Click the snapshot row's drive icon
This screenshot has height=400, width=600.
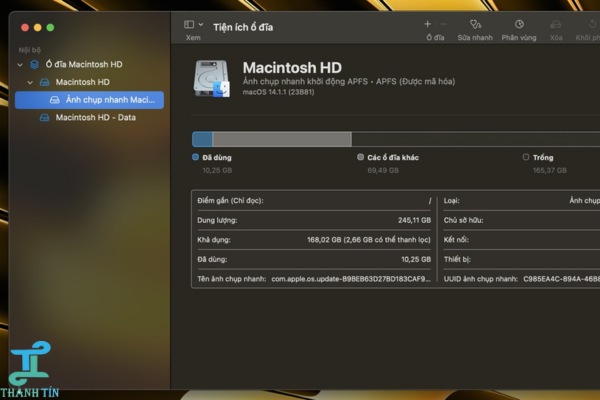[x=55, y=100]
